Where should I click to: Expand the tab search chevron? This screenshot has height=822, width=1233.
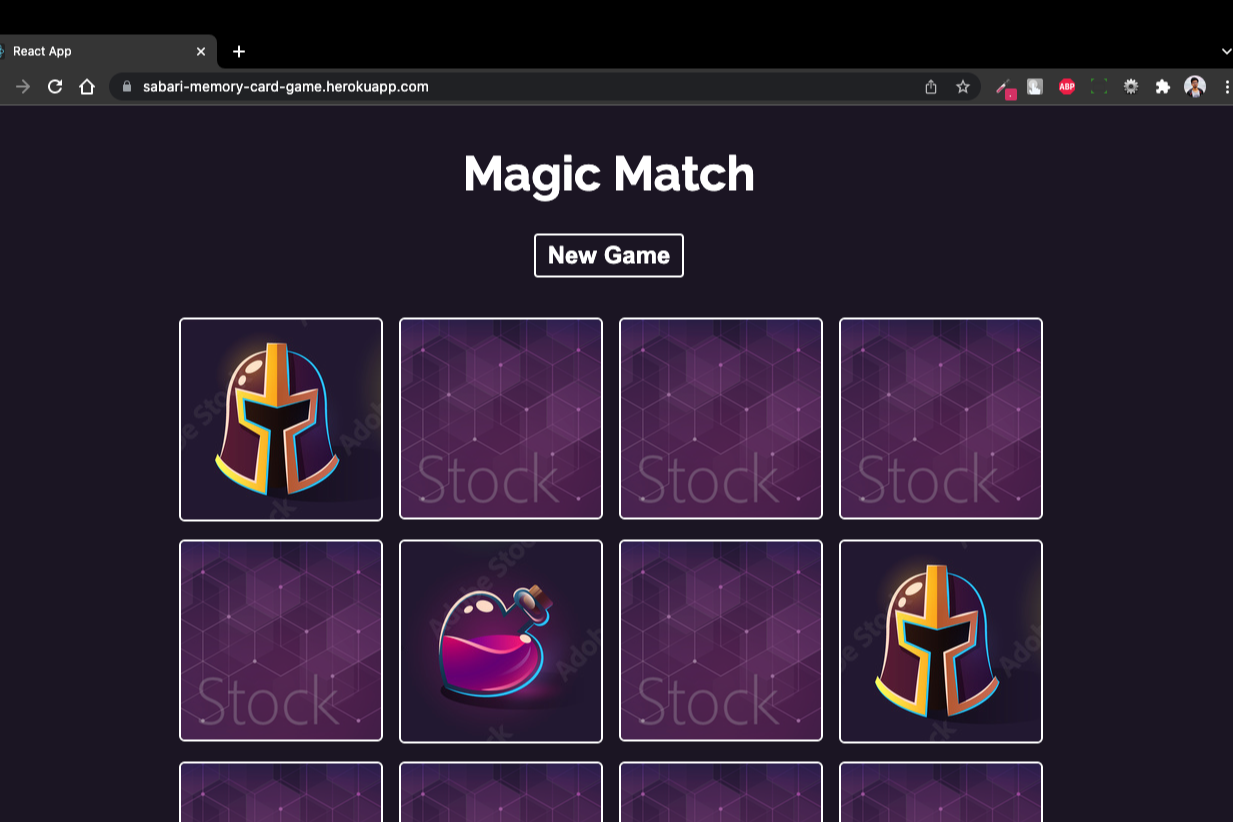(x=1226, y=51)
